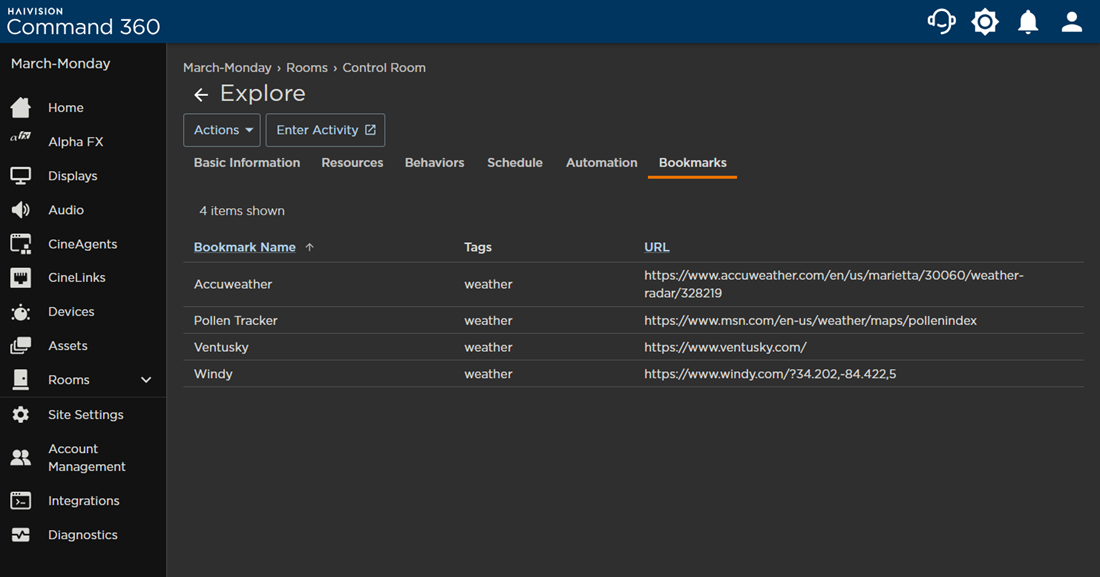
Task: Open Diagnostics from the sidebar
Action: (x=83, y=535)
